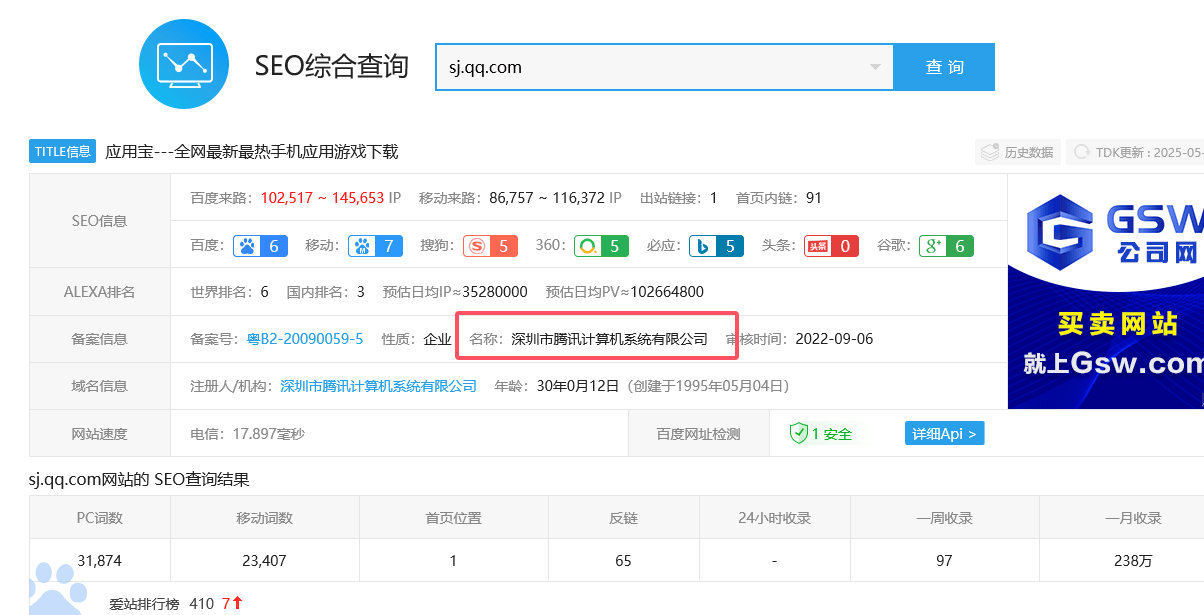Click the TITLE信息 badge

point(63,152)
